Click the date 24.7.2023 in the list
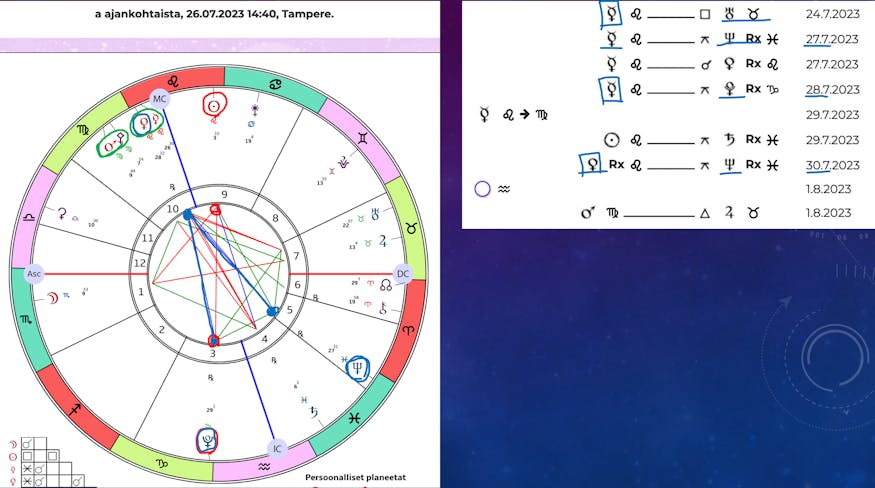The height and width of the screenshot is (488, 875). (x=832, y=15)
